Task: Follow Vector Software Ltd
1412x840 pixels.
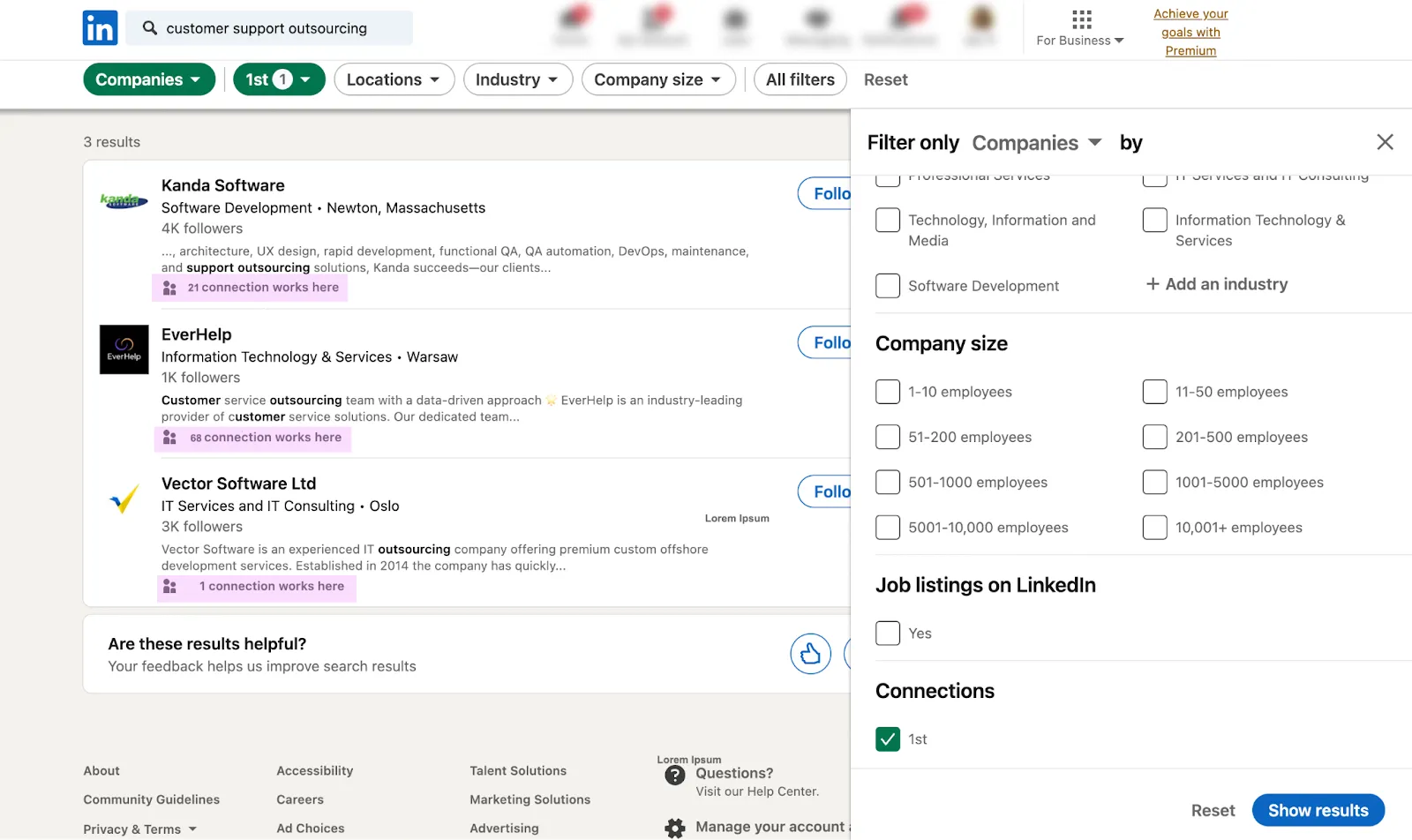Action: tap(825, 491)
